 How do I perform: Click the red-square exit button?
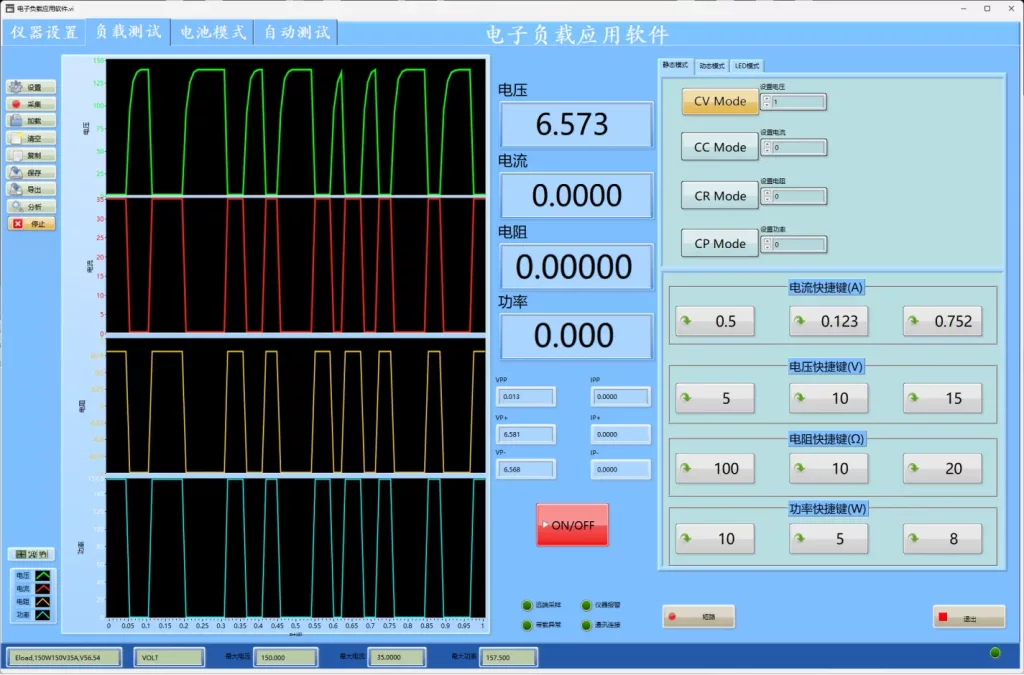(x=969, y=617)
